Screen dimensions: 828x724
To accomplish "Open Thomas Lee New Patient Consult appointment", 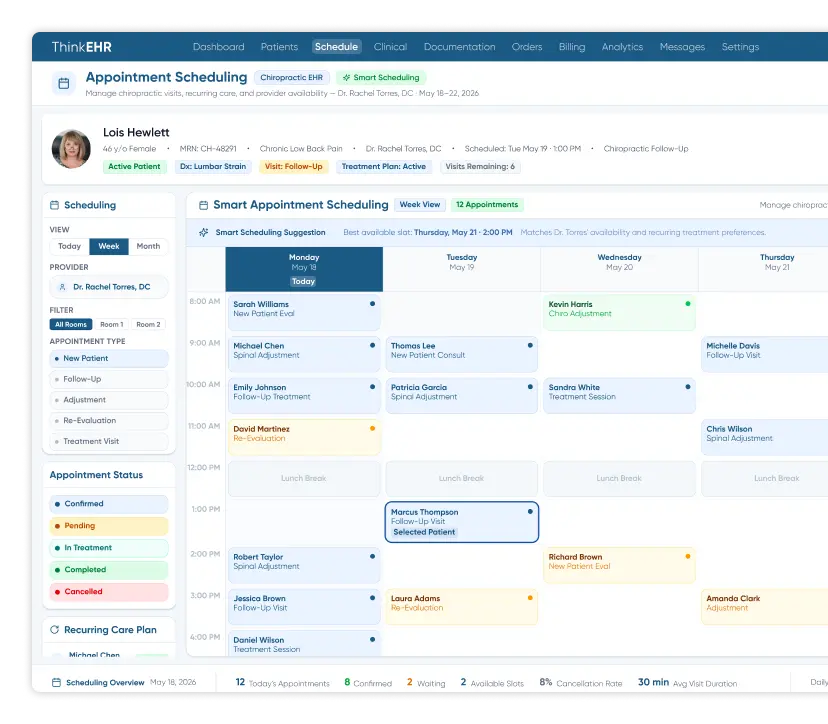I will tap(462, 354).
